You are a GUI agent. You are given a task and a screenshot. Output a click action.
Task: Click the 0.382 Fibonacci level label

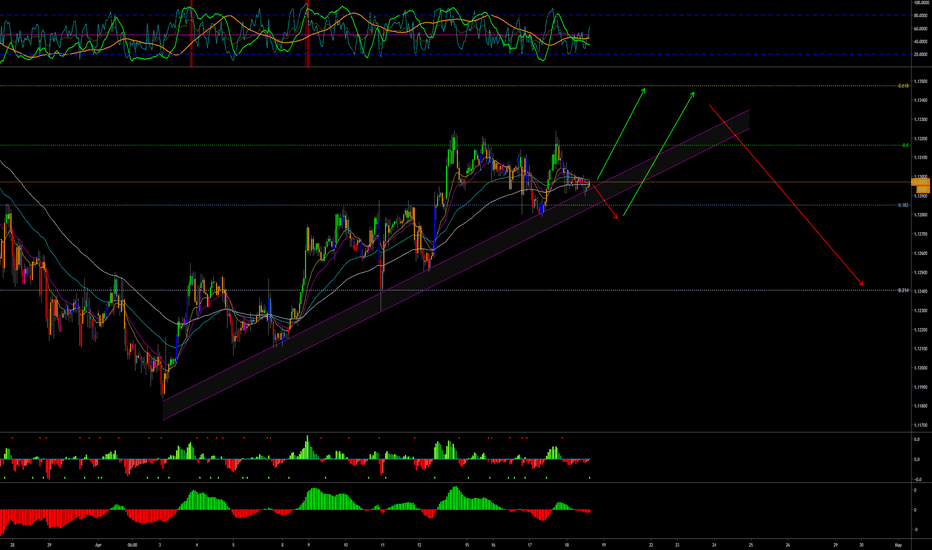click(x=903, y=205)
